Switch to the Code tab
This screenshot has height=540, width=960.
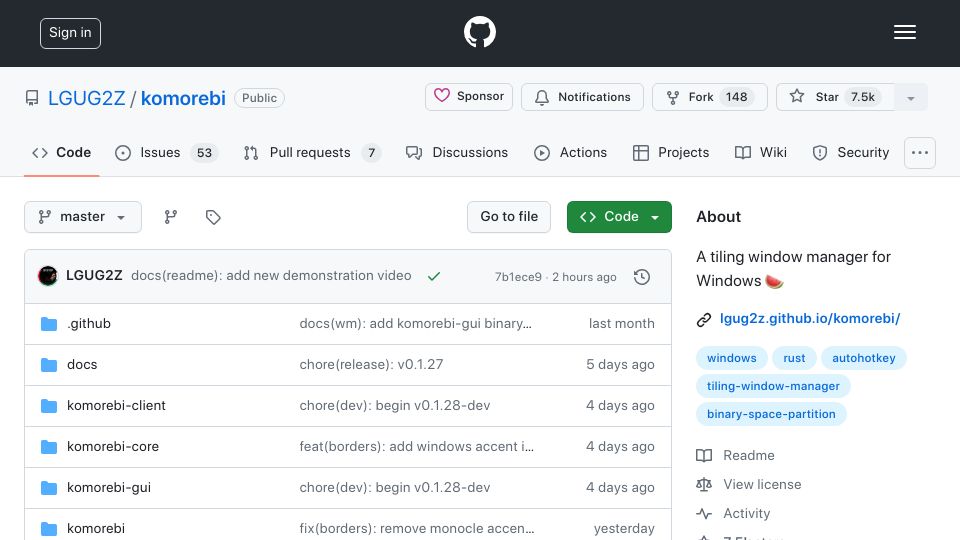coord(61,152)
